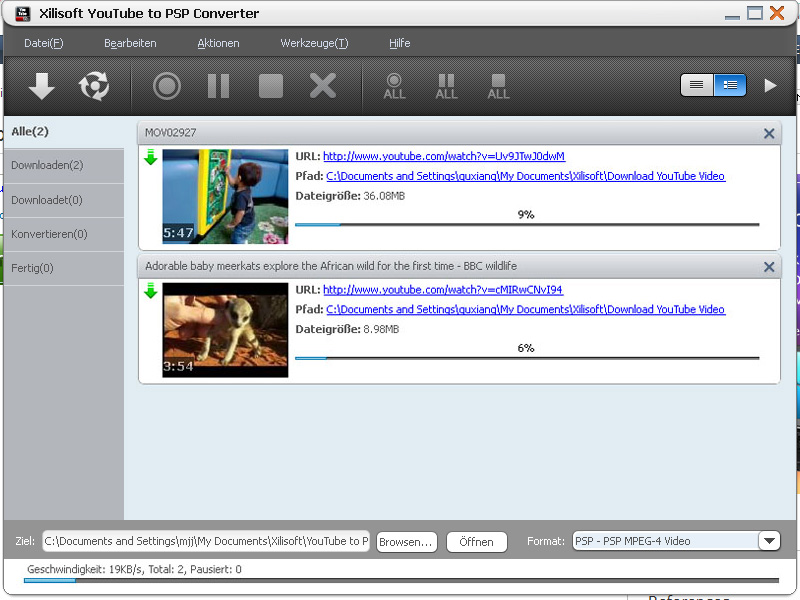The width and height of the screenshot is (800, 600).
Task: Maximize the Xilisoft converter window
Action: point(755,13)
